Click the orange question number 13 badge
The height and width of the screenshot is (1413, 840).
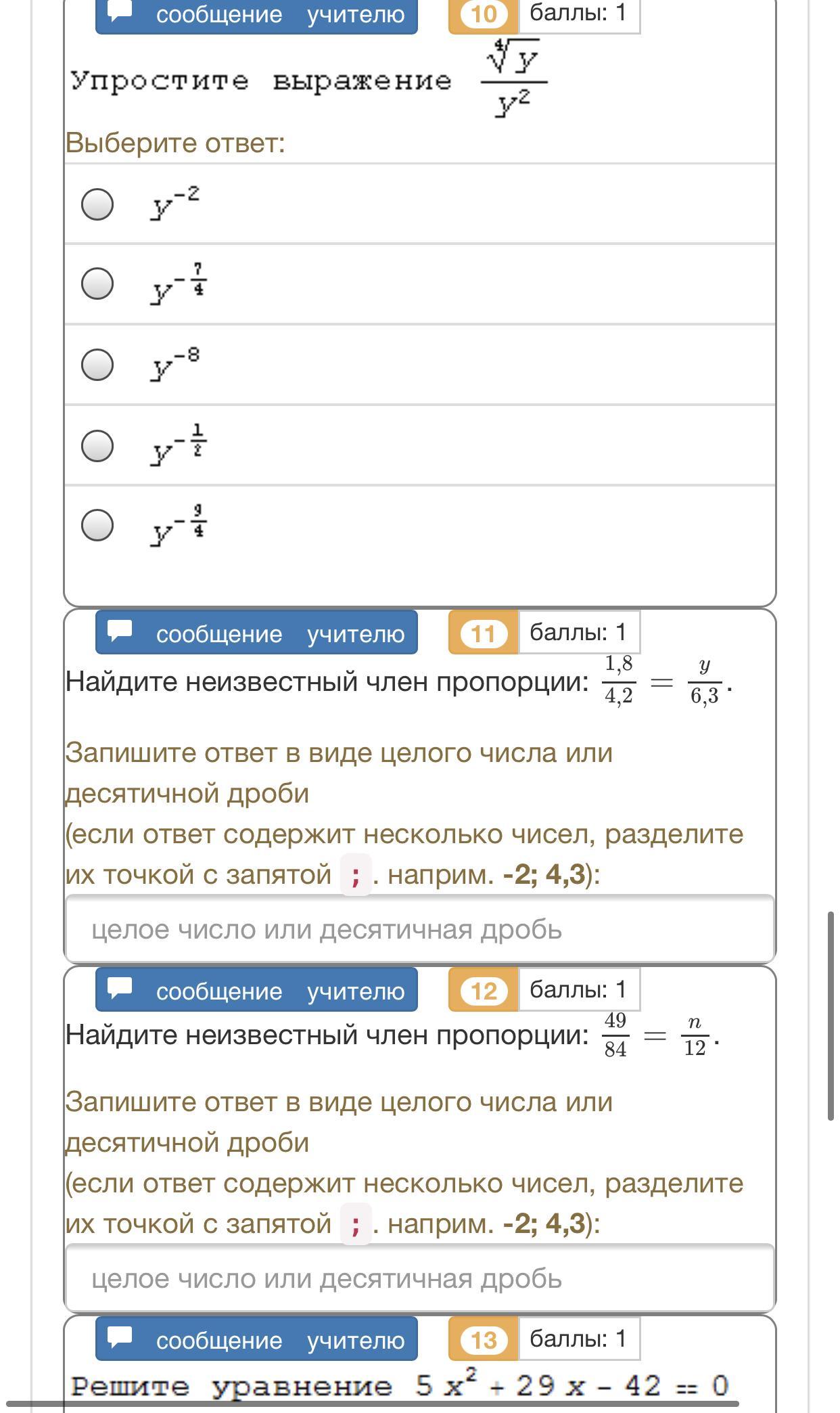(483, 1340)
